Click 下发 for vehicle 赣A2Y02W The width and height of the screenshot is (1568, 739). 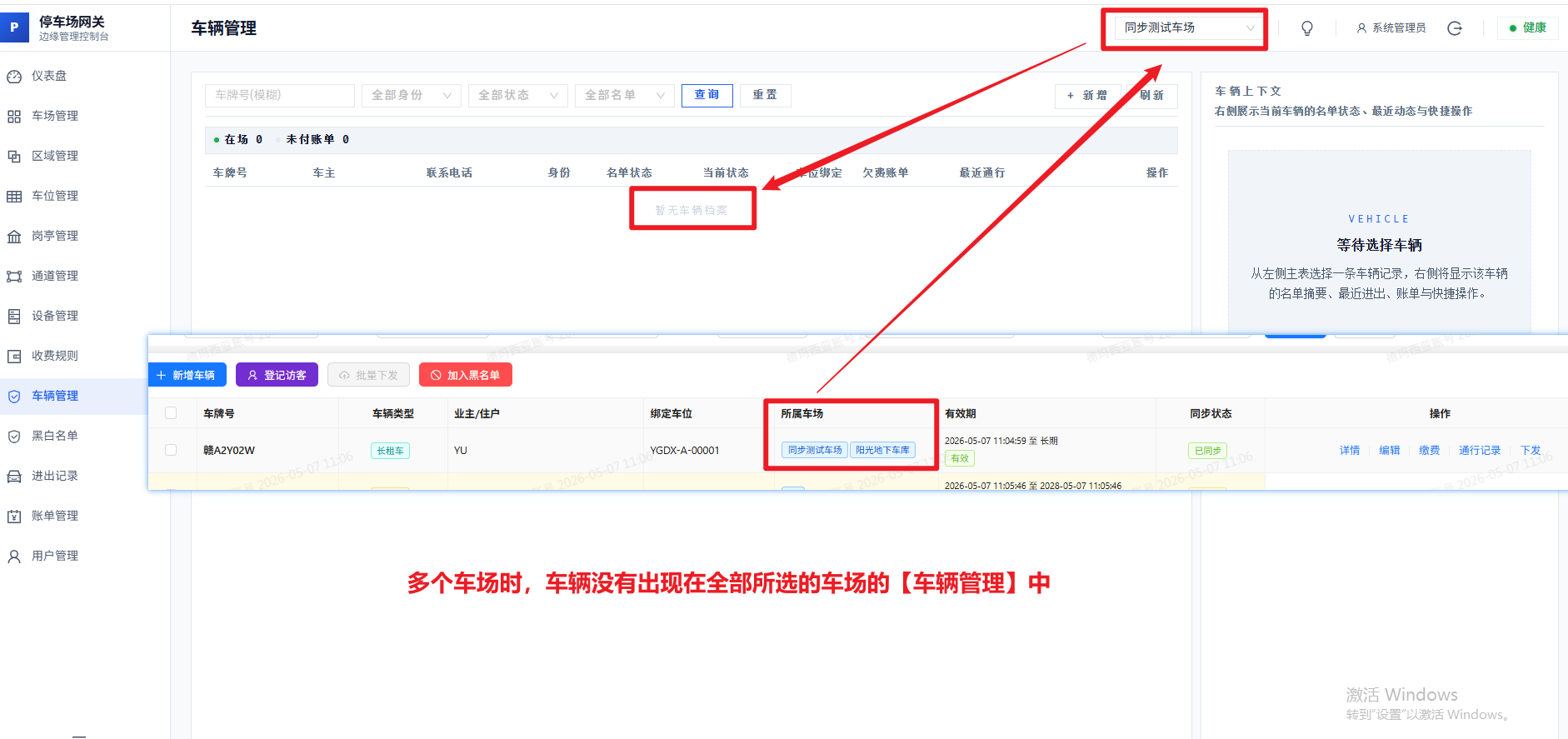1531,450
